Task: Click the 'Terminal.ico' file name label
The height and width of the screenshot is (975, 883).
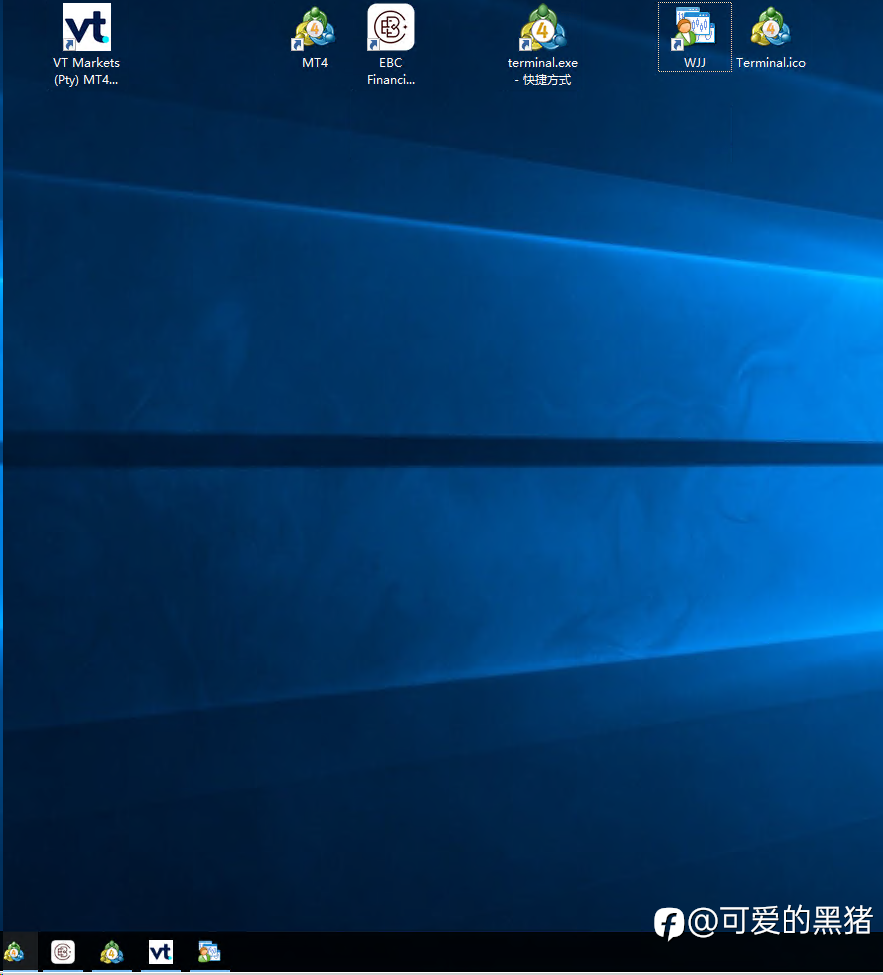Action: 770,63
